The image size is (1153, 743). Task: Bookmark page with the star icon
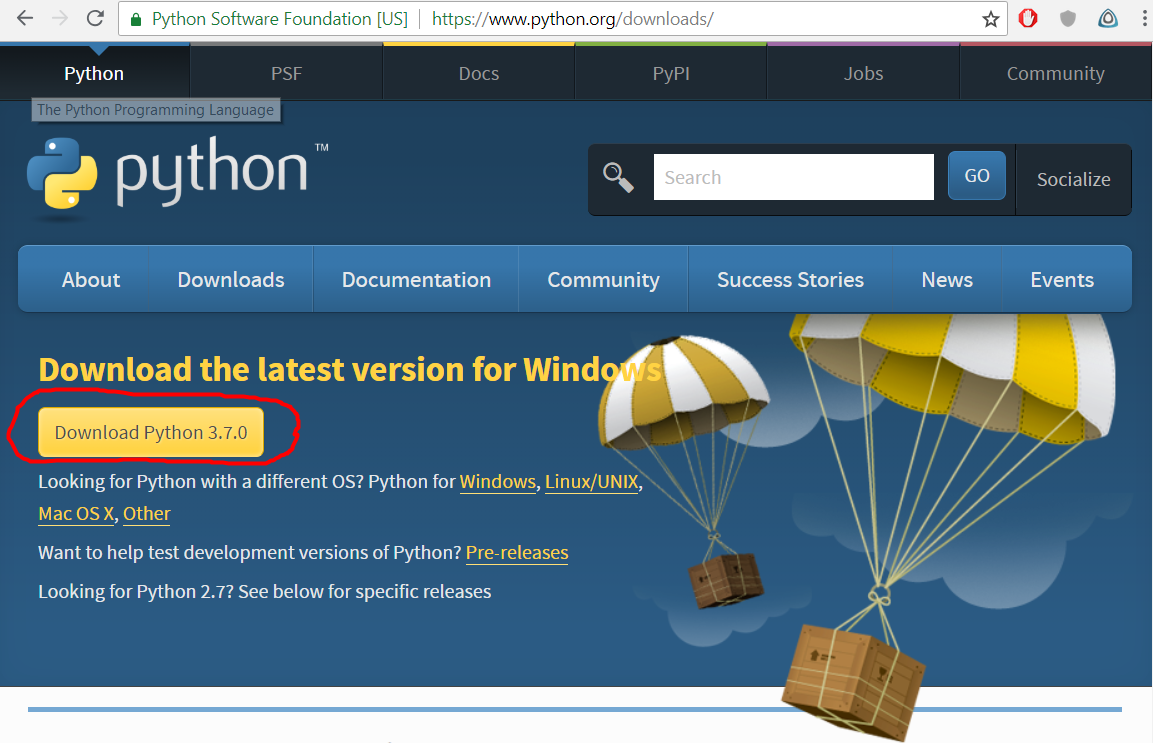click(990, 19)
